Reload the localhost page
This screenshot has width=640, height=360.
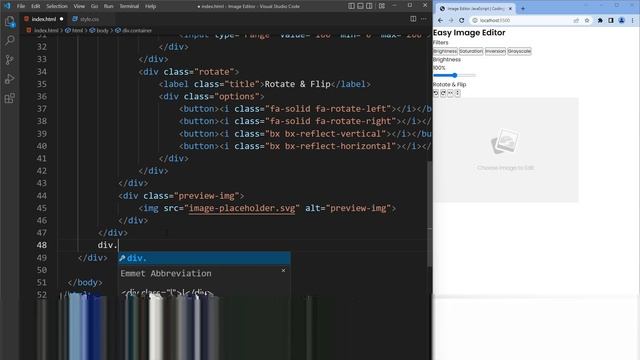[462, 20]
